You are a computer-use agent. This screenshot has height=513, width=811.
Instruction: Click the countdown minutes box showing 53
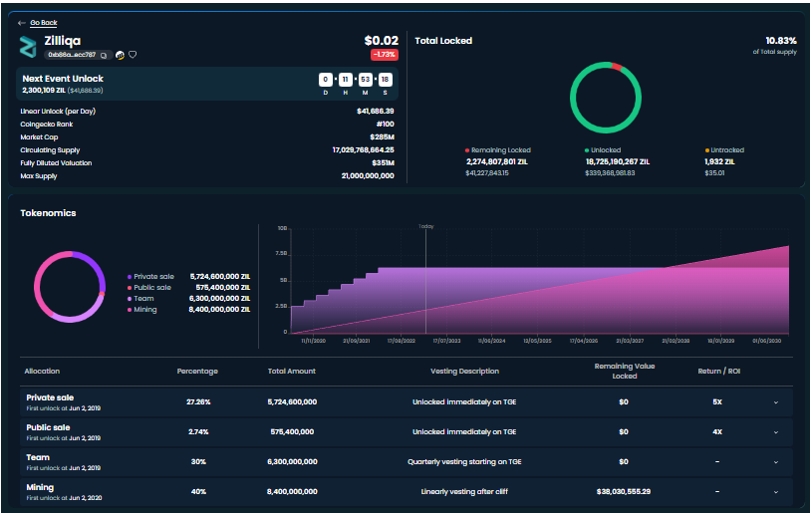(x=365, y=80)
